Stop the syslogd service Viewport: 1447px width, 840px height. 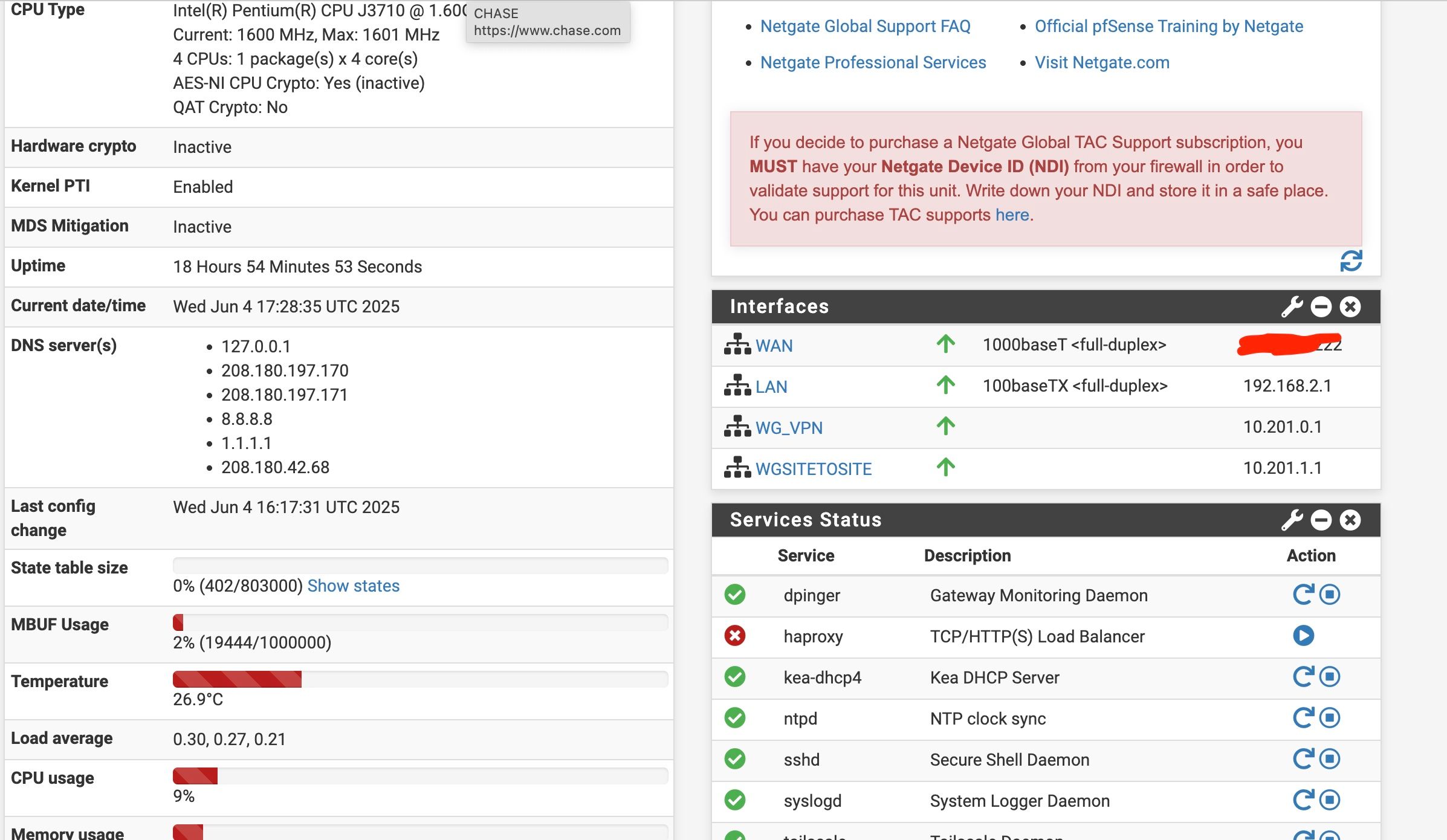click(1330, 800)
